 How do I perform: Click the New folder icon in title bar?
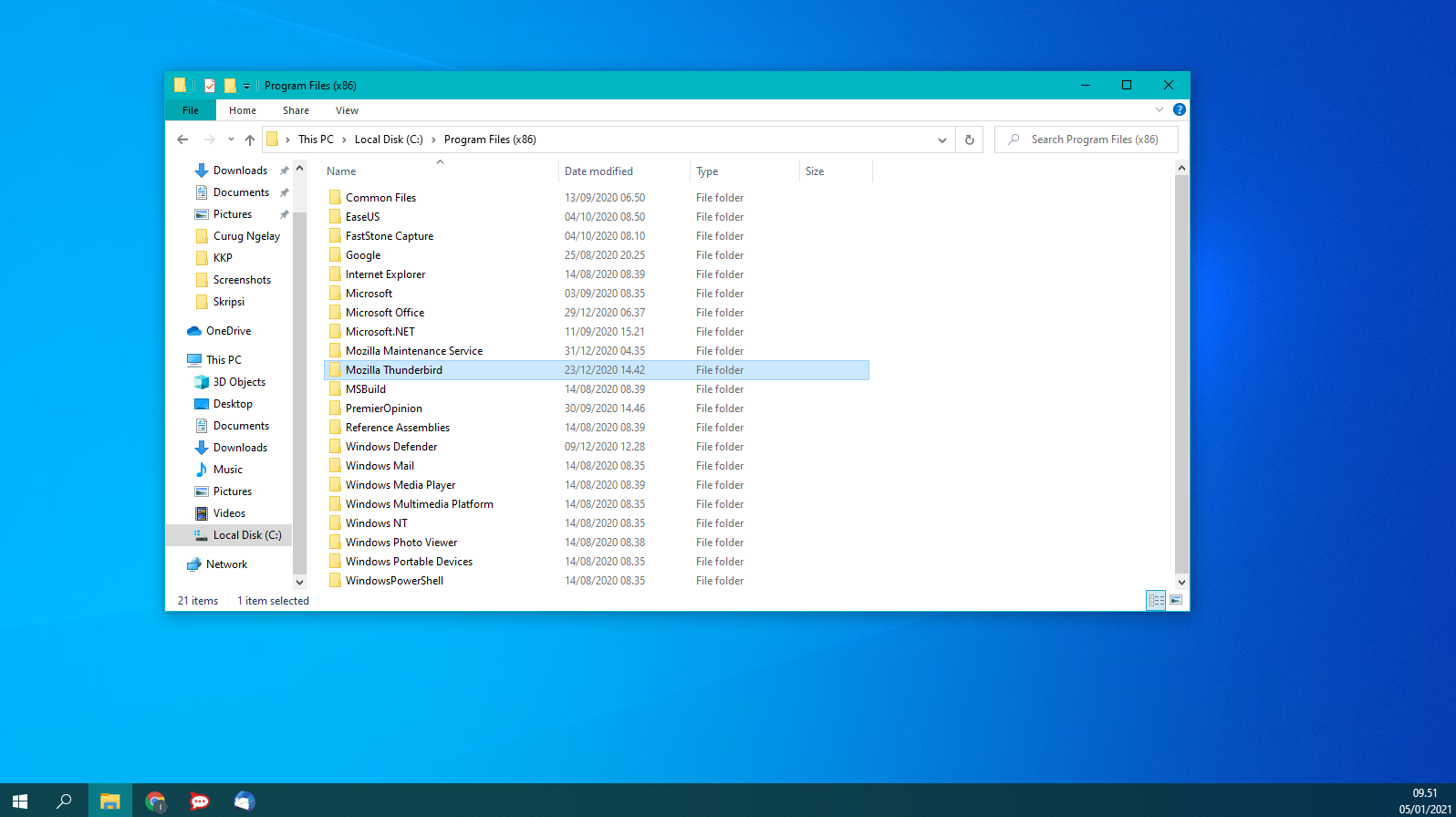click(230, 85)
